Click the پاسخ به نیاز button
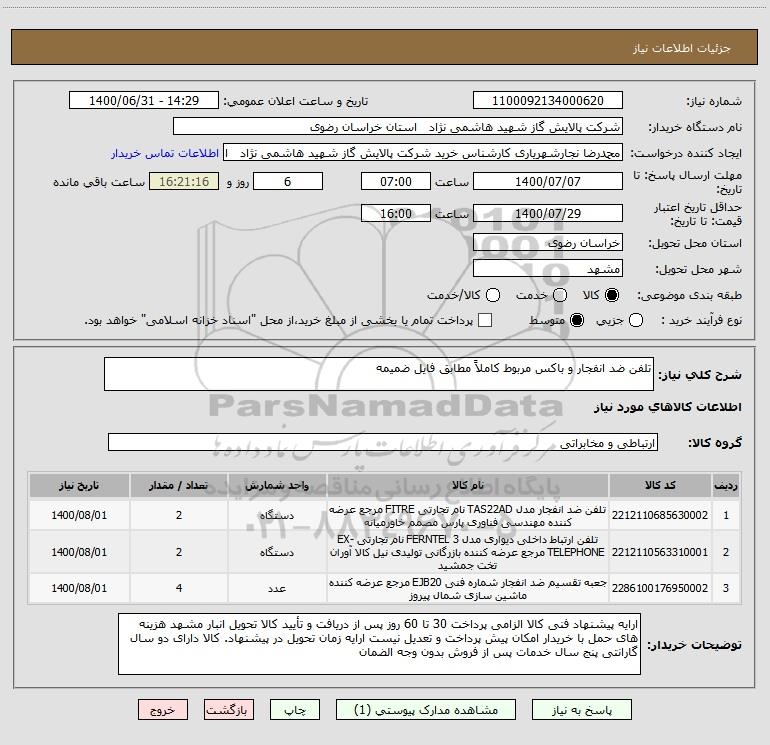This screenshot has height=745, width=770. 582,710
